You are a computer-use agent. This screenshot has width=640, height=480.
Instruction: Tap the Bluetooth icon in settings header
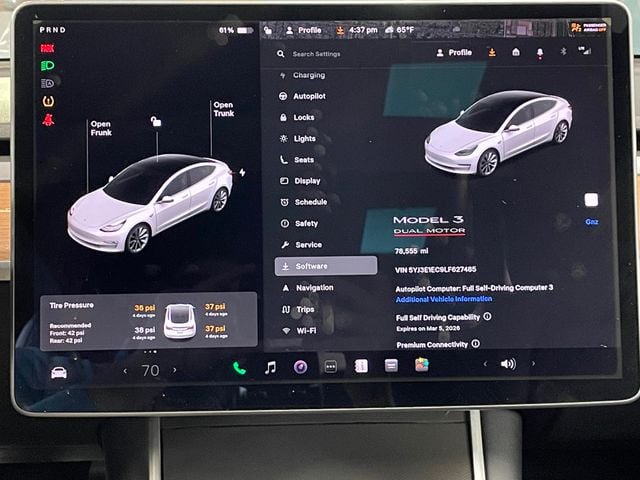point(562,52)
